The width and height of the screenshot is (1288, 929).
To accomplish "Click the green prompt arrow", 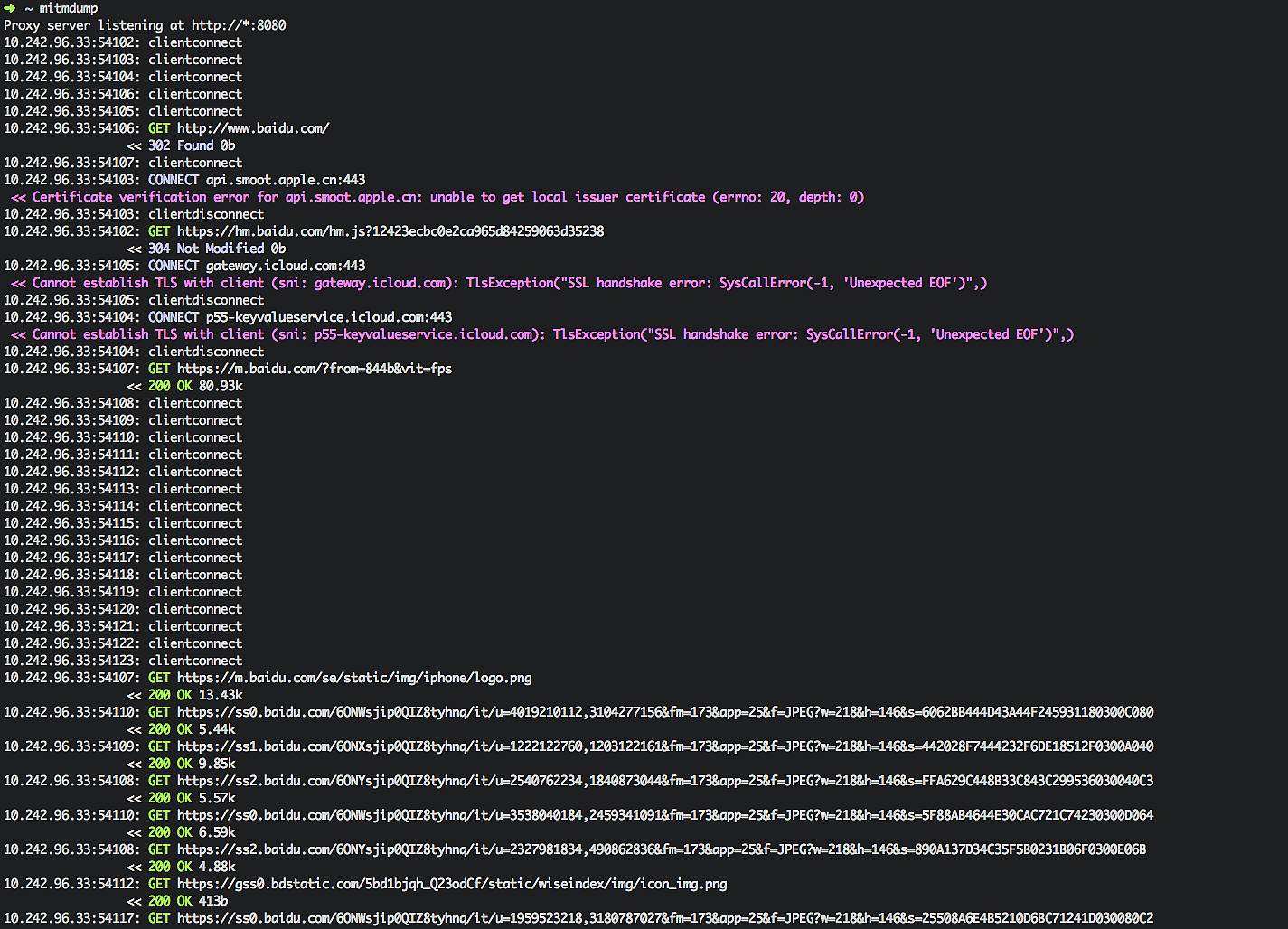I will (10, 8).
